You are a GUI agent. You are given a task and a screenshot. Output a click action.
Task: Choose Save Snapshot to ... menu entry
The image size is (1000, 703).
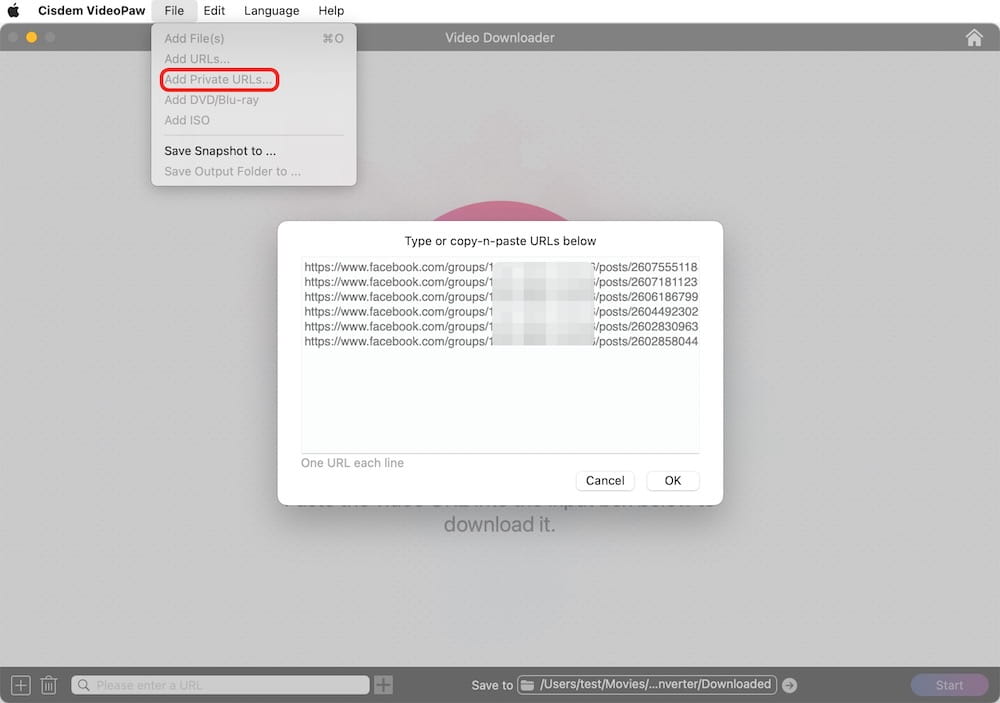coord(254,151)
